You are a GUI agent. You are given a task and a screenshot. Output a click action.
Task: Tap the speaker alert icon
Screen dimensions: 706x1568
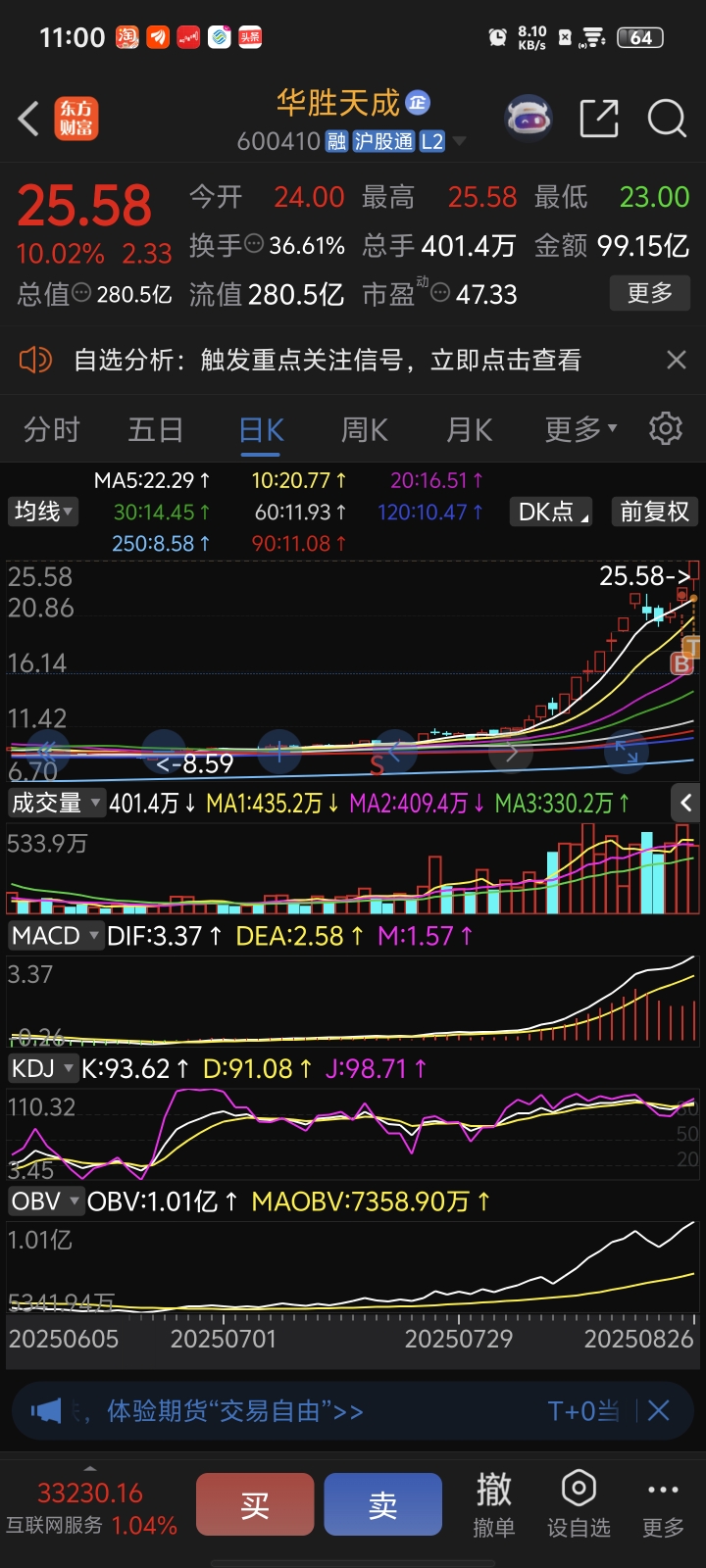click(x=35, y=360)
